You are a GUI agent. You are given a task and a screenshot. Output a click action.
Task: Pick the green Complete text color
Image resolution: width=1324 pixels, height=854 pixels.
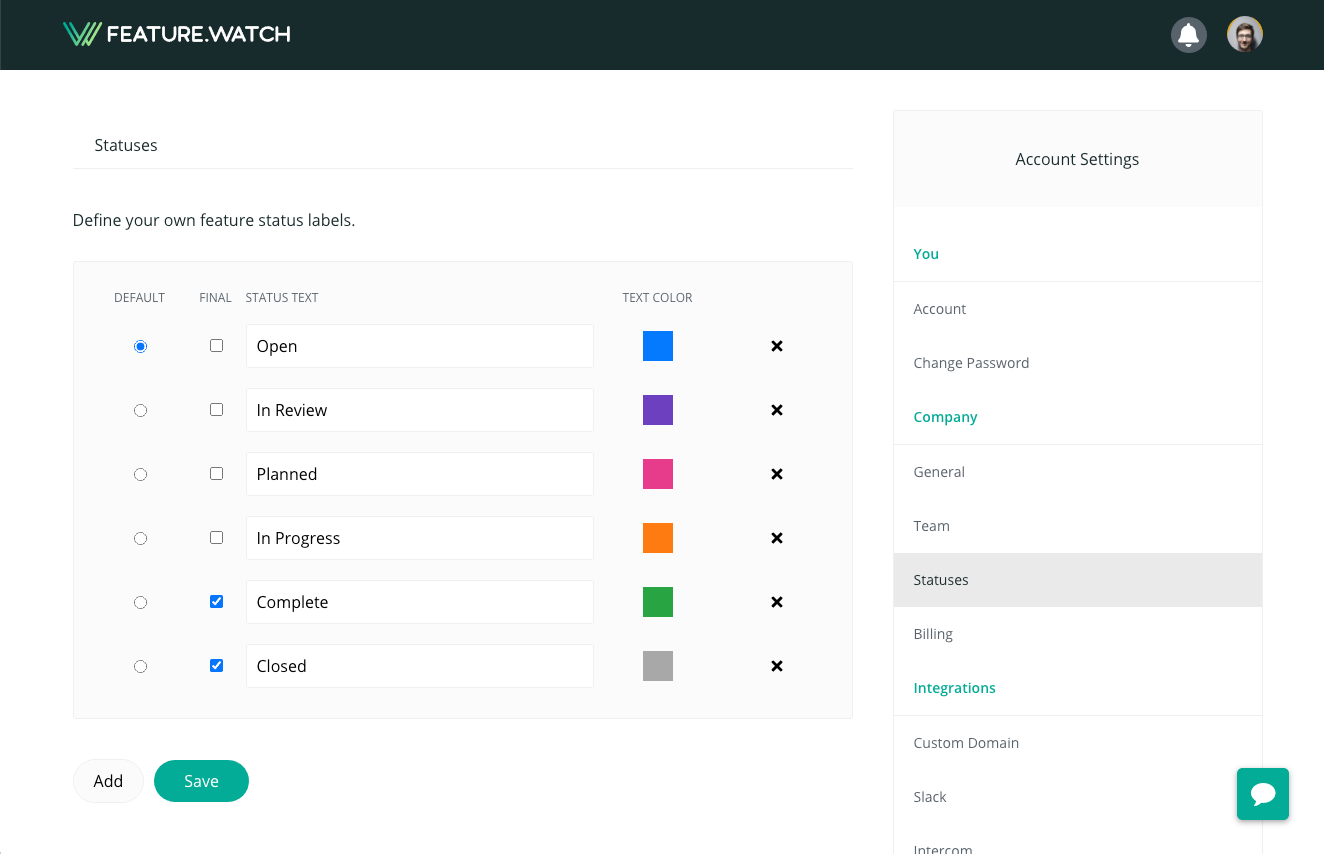(x=657, y=602)
